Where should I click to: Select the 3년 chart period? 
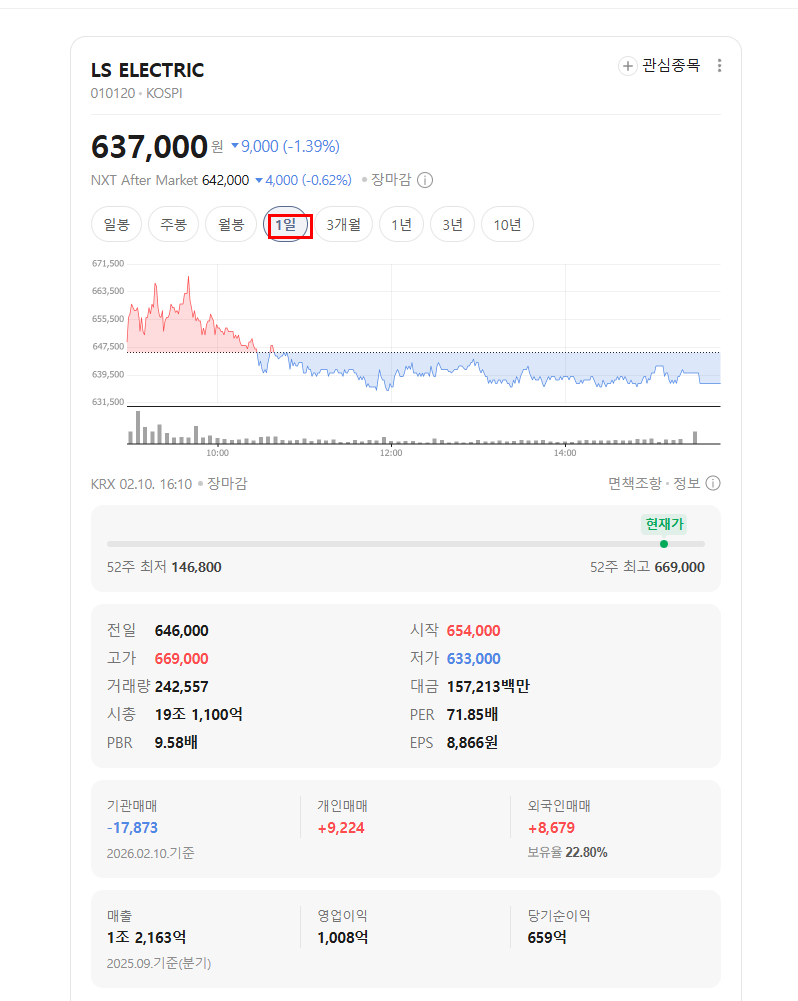[x=453, y=225]
